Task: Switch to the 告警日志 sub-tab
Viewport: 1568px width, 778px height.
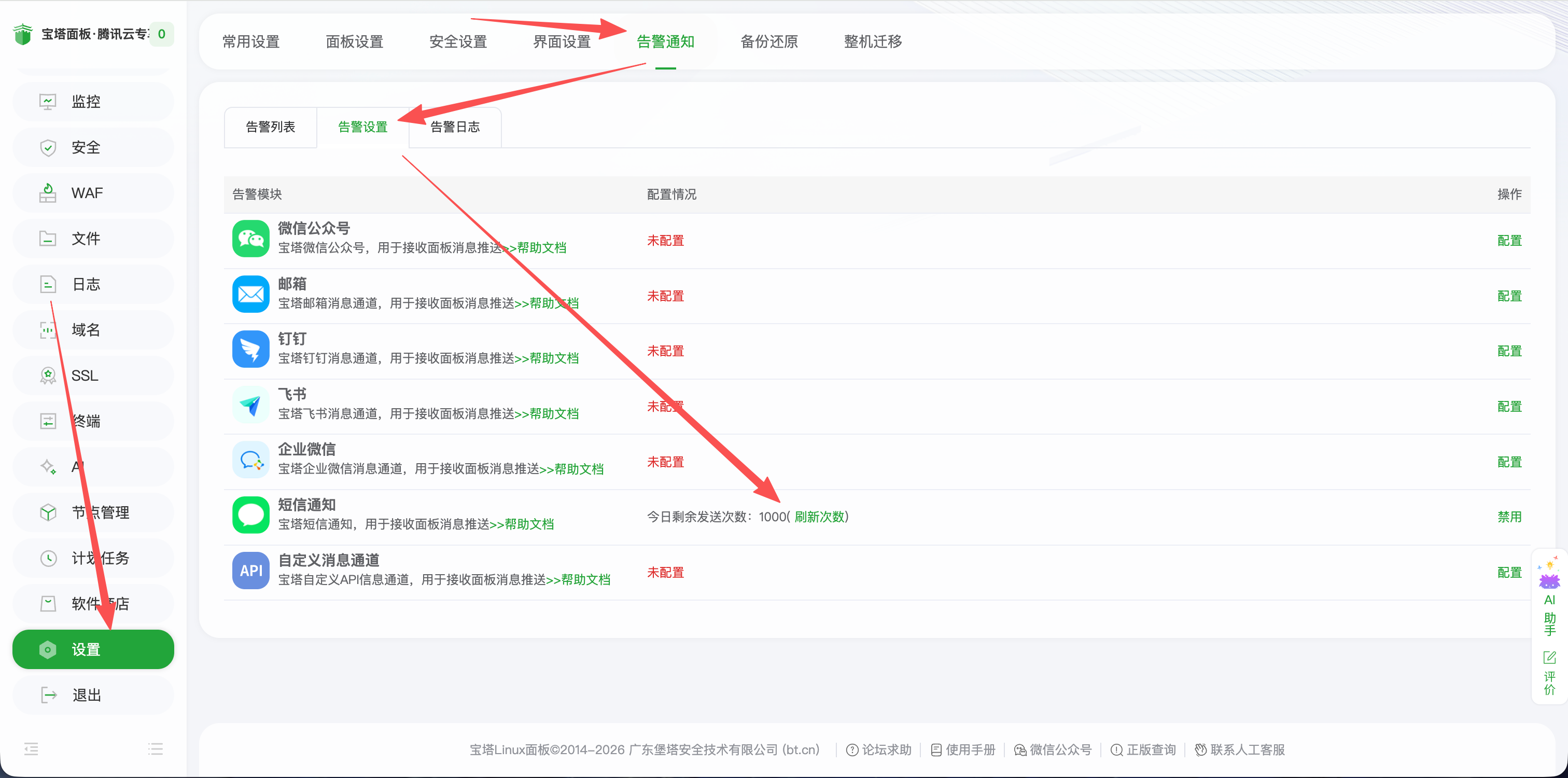Action: [x=455, y=127]
